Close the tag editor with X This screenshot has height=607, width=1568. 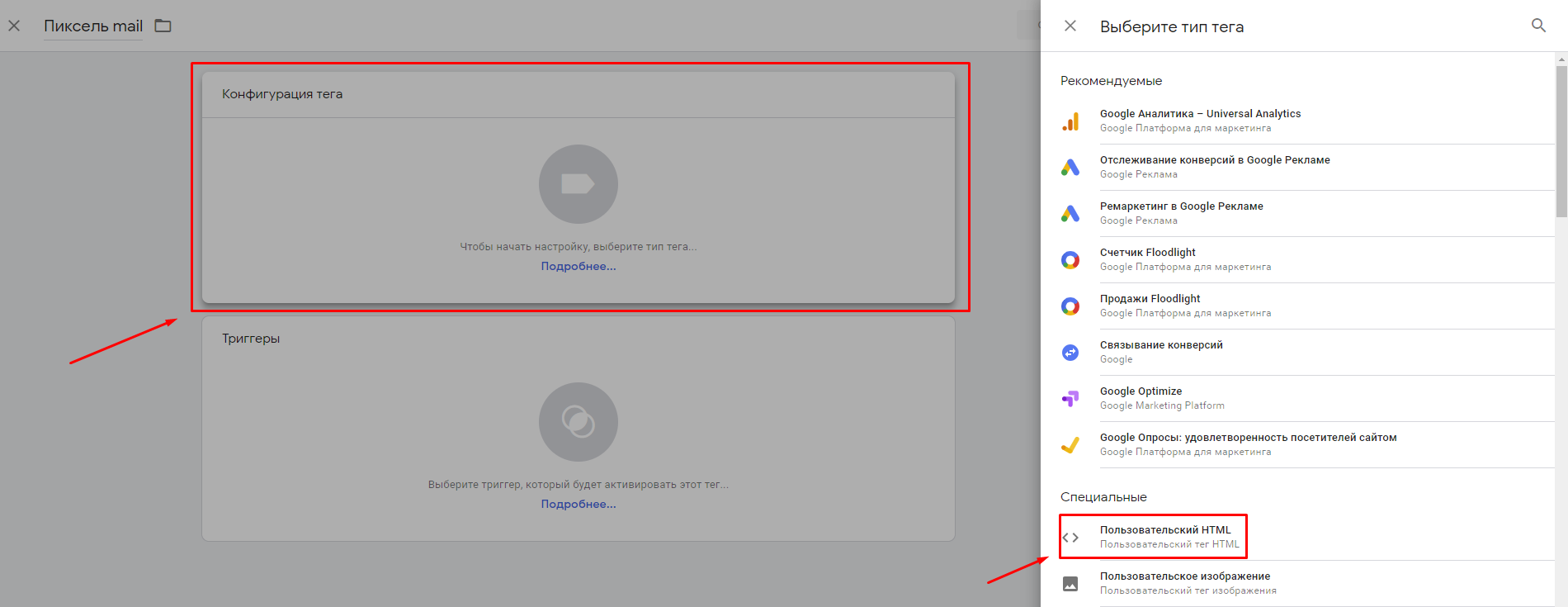[14, 26]
